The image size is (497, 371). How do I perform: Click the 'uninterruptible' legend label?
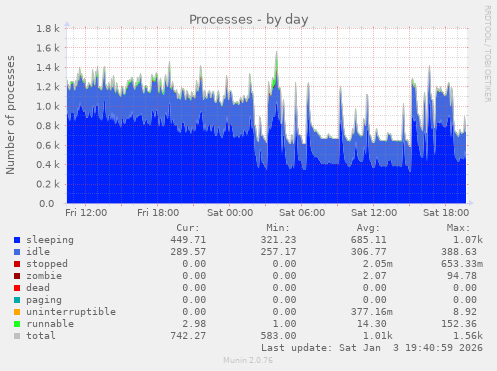(x=71, y=312)
